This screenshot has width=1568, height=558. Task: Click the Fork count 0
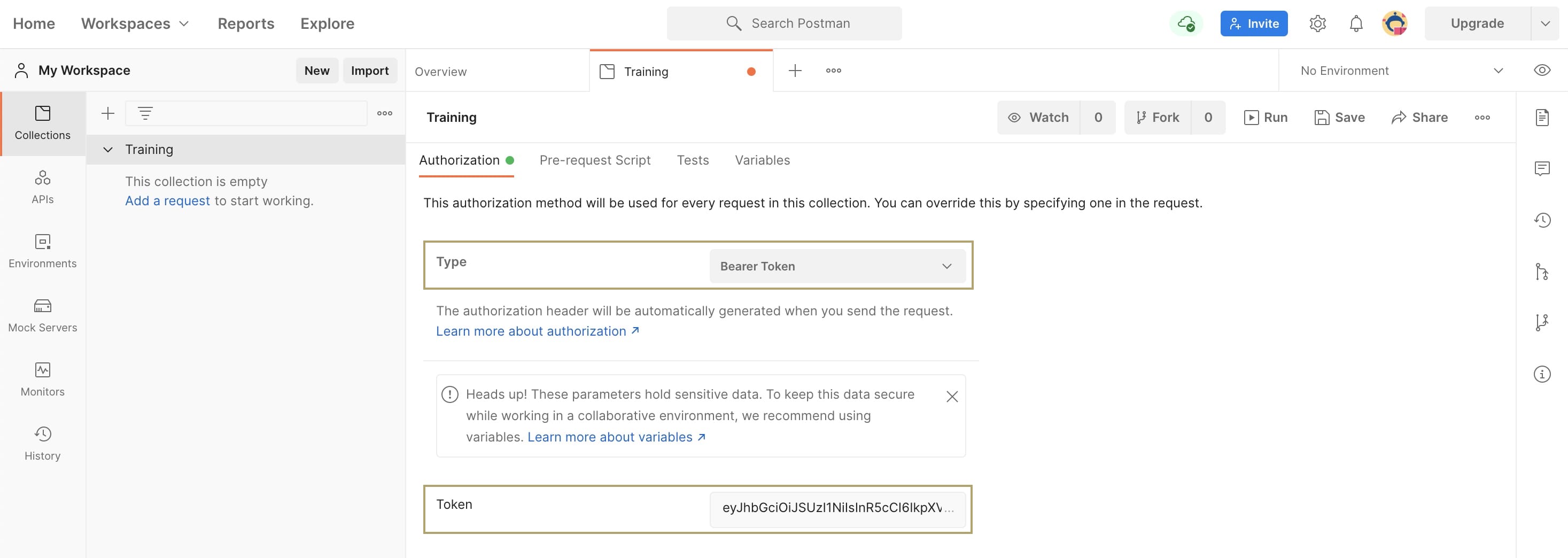point(1208,118)
